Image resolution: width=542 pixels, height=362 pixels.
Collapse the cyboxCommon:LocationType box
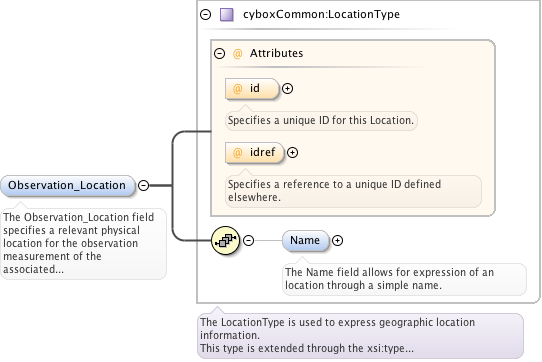(206, 15)
